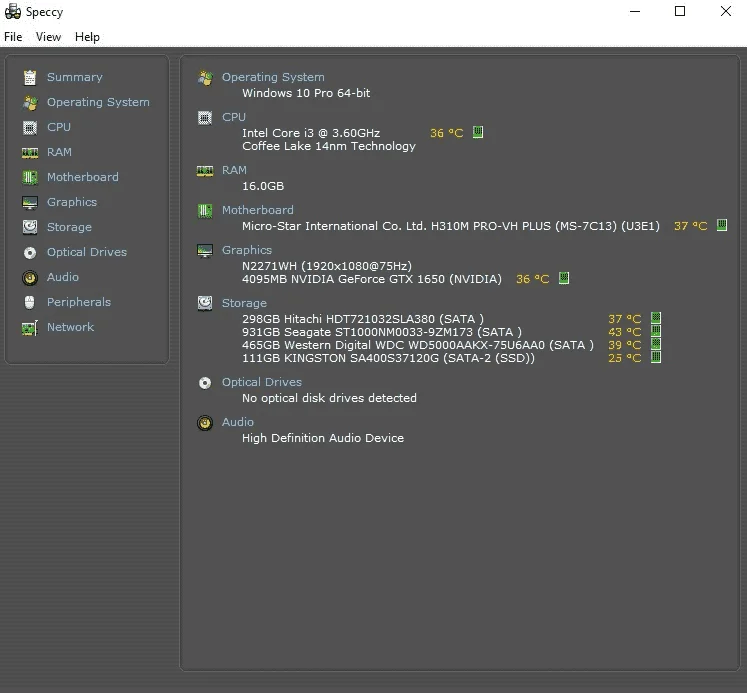The height and width of the screenshot is (693, 747).
Task: Click the CPU temperature 36 °C value
Action: (x=446, y=133)
